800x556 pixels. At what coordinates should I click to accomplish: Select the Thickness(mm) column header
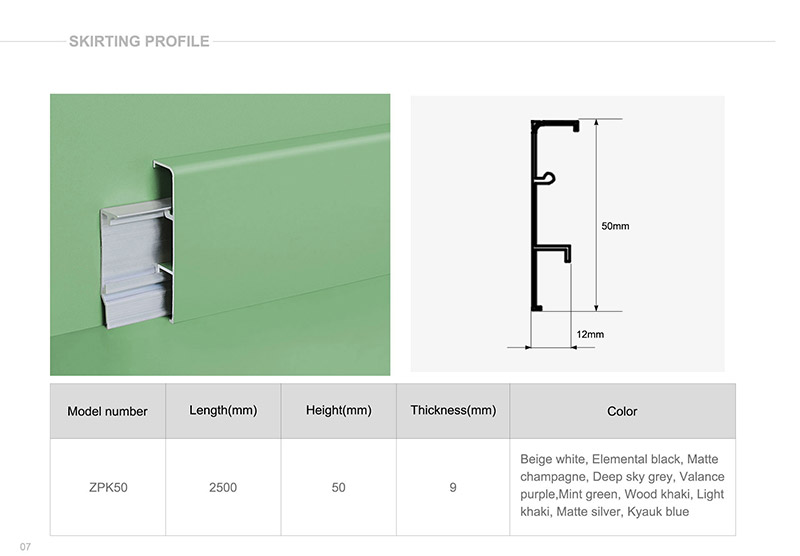453,411
